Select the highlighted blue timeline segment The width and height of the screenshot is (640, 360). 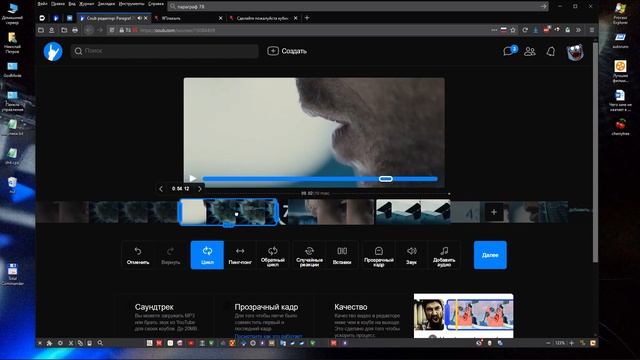[229, 212]
